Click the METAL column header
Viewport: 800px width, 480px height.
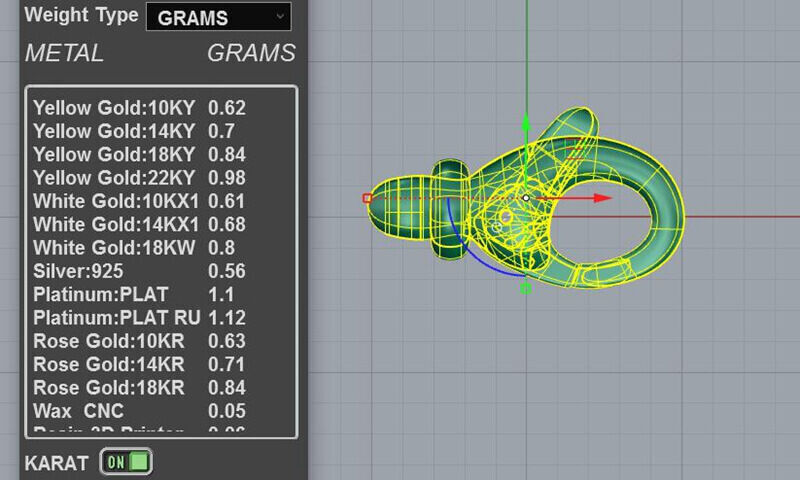point(64,53)
